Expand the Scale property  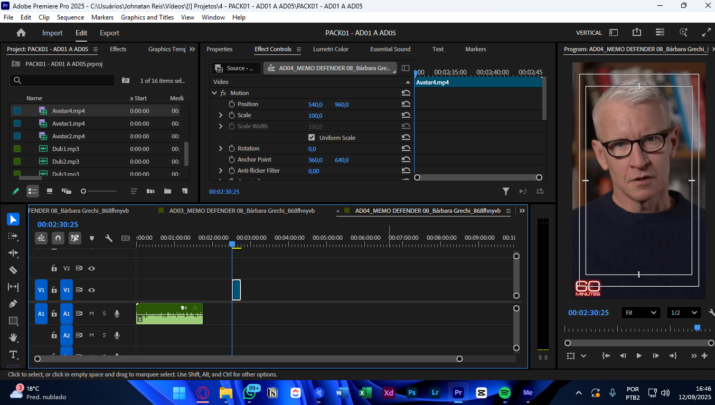pyautogui.click(x=221, y=115)
